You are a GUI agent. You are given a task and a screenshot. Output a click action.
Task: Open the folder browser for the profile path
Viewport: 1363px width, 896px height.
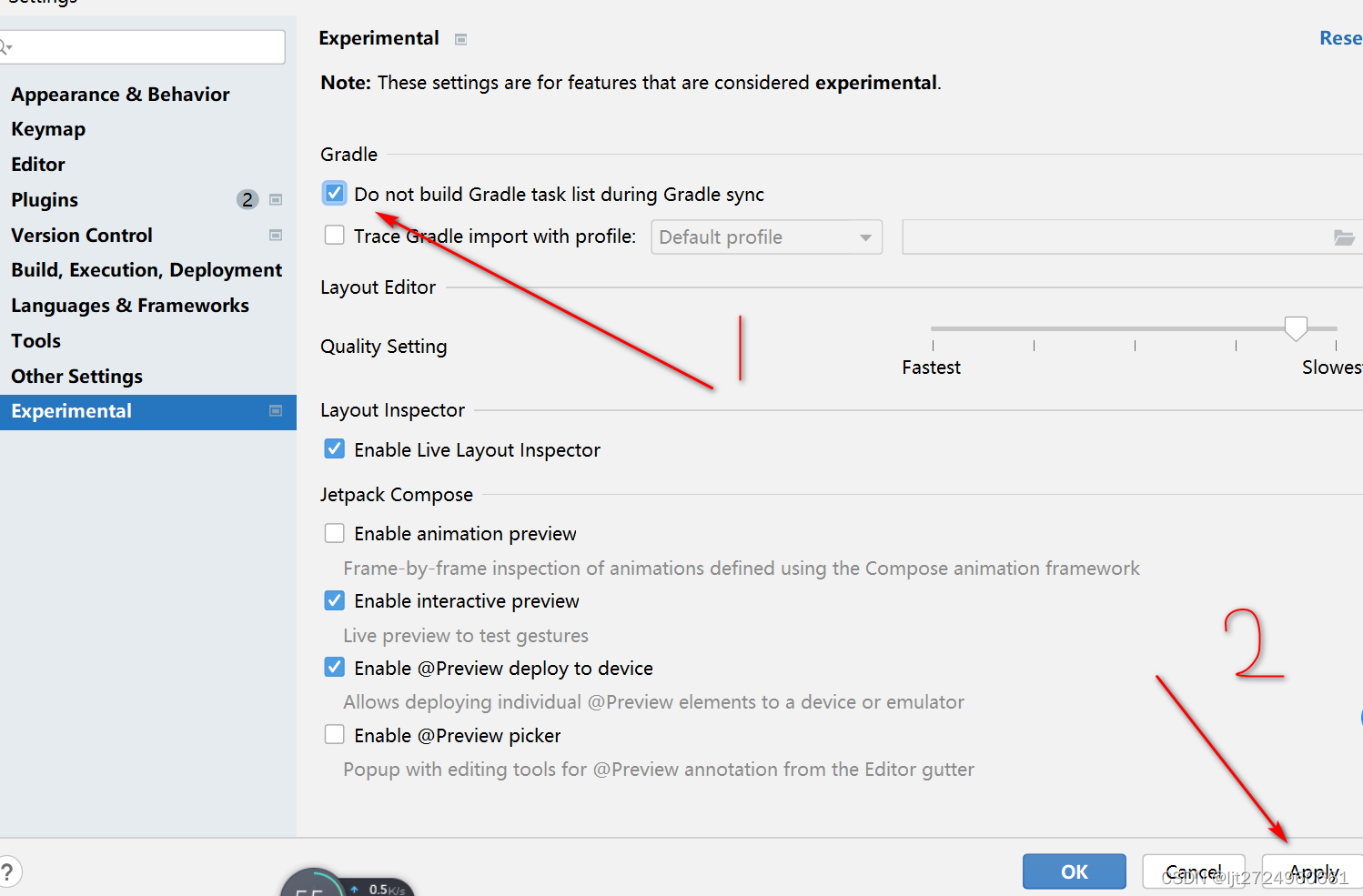(x=1345, y=237)
